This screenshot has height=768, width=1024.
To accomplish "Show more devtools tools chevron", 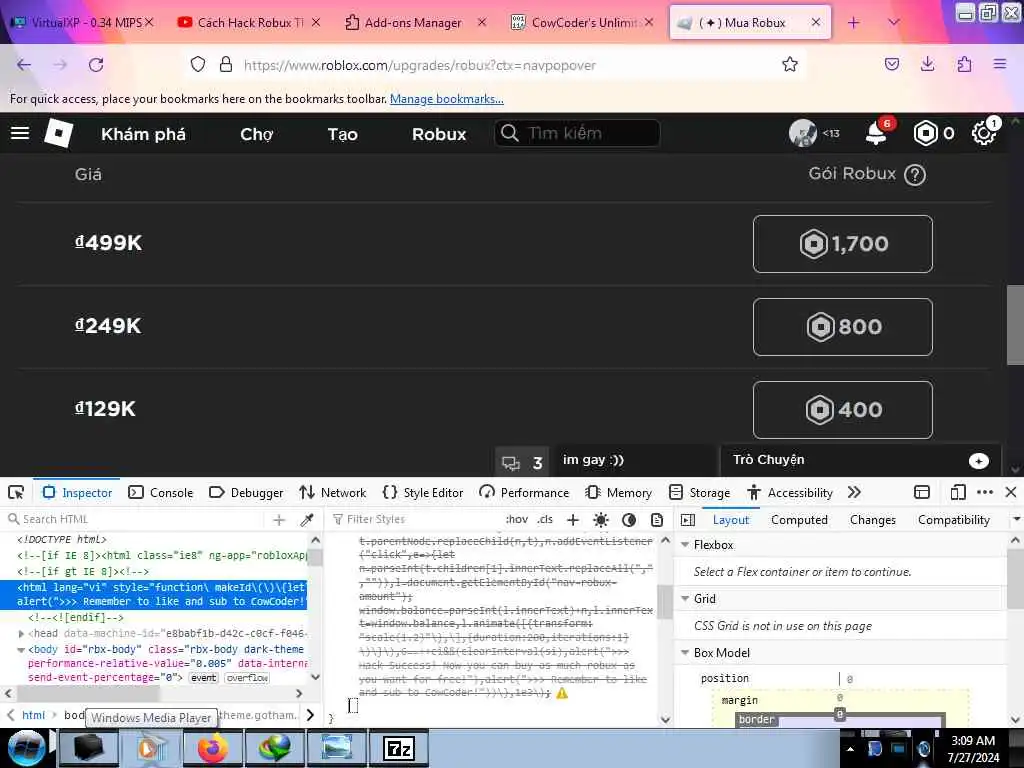I will click(854, 492).
